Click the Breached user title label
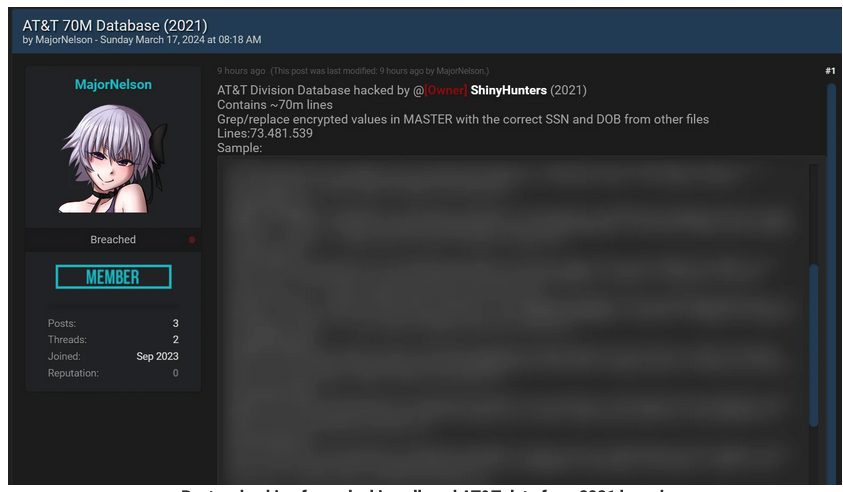Viewport: 843px width, 492px height. click(113, 240)
